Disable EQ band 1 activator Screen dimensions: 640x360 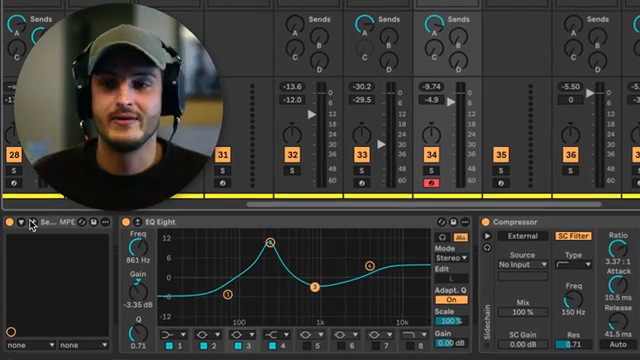[x=169, y=346]
